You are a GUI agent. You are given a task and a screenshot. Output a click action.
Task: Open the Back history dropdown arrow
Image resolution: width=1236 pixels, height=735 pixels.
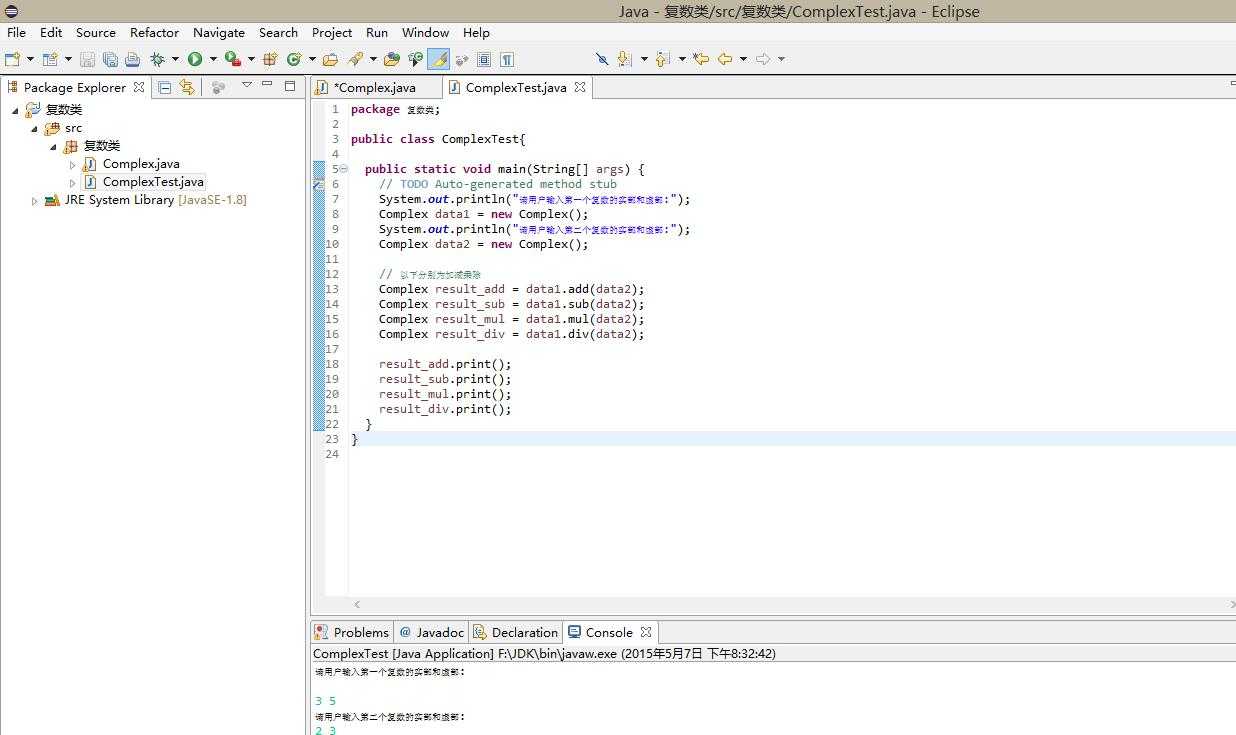pos(743,59)
